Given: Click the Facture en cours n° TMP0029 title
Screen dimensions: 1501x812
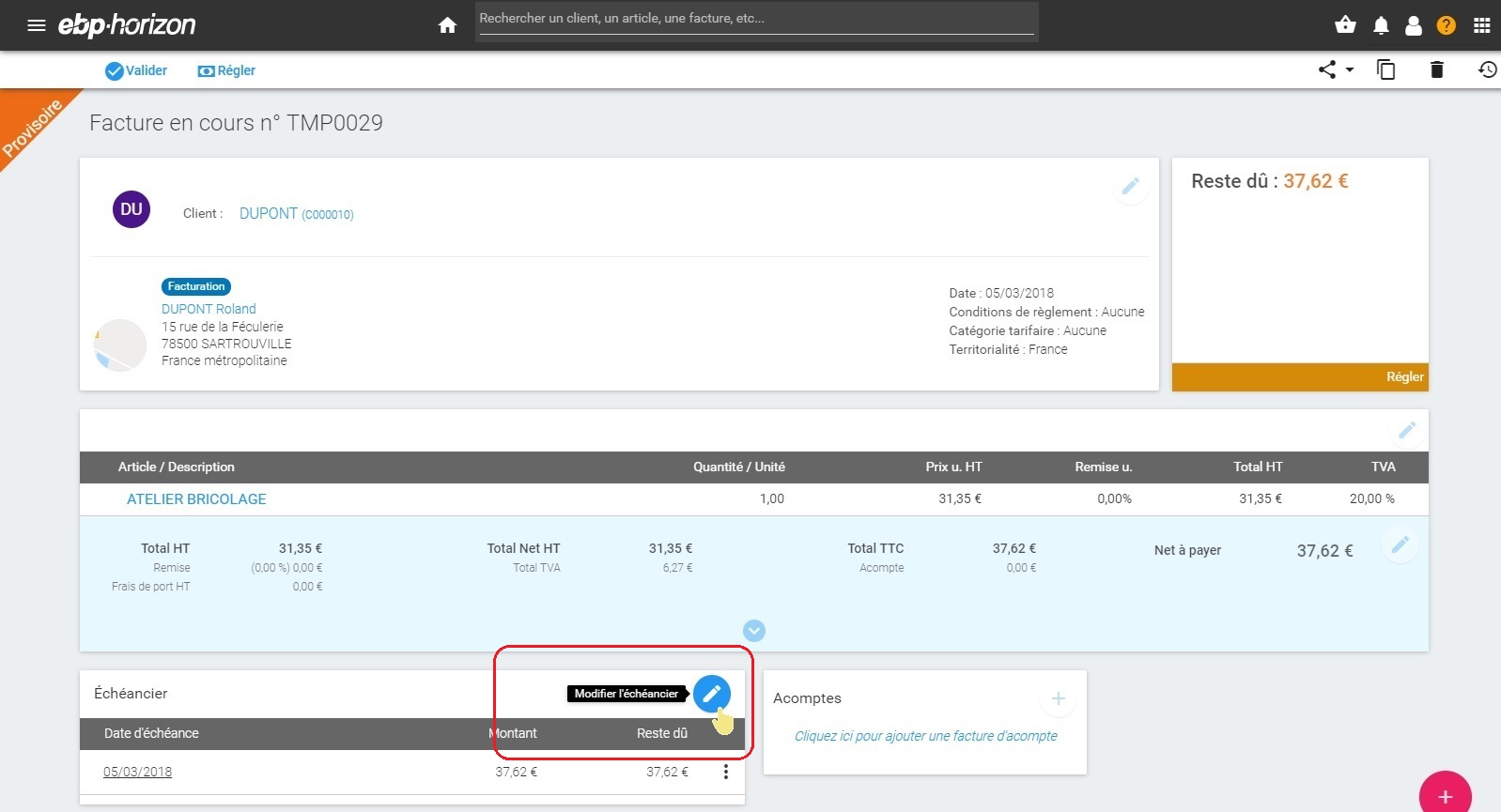Looking at the screenshot, I should [x=236, y=123].
